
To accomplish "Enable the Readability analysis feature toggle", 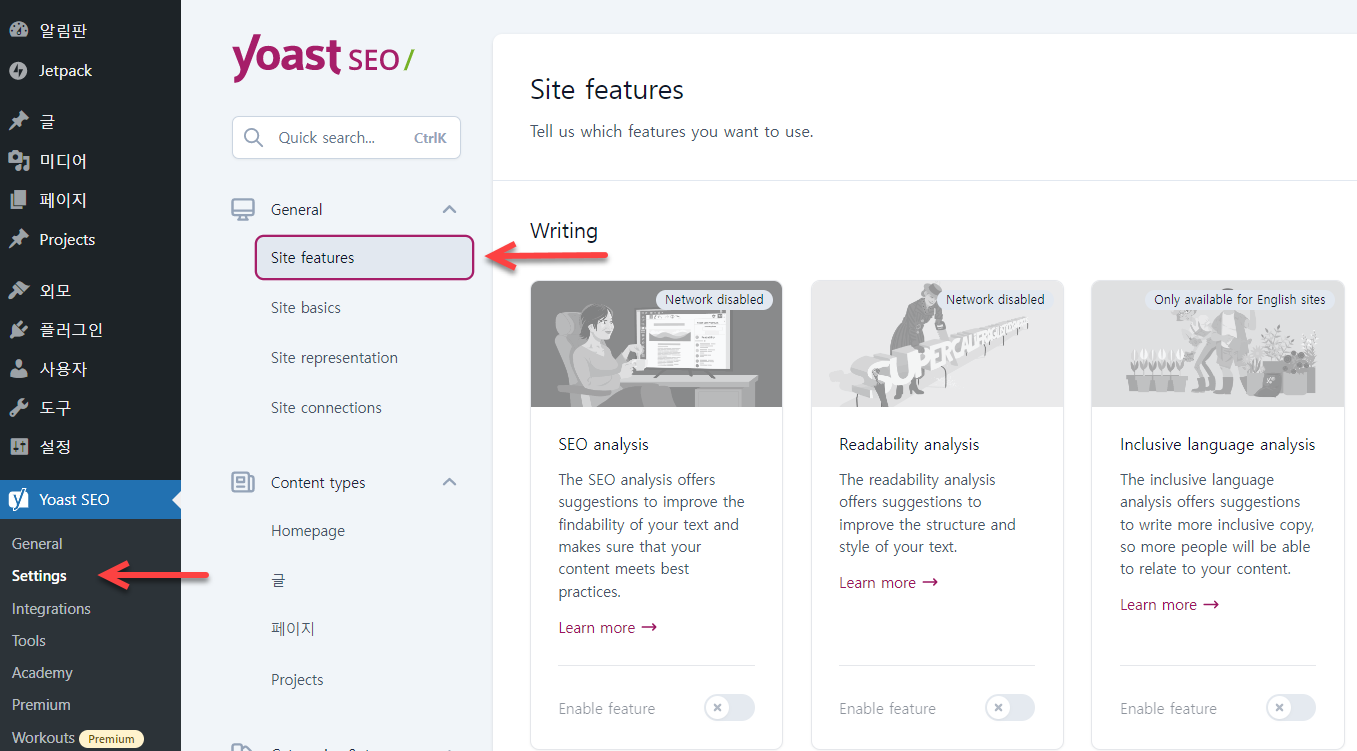I will [x=1009, y=707].
